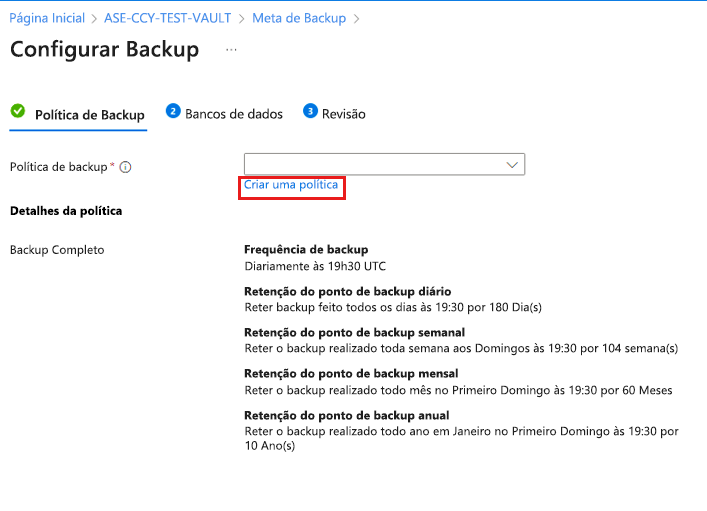Open the Bancos de dados tab

pos(233,114)
